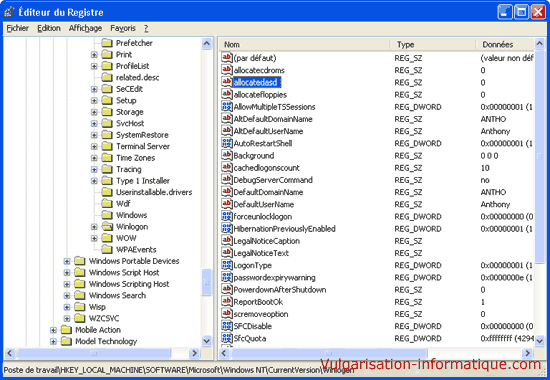Click tree pane scroll up arrow
Image resolution: width=550 pixels, height=380 pixels.
point(207,44)
